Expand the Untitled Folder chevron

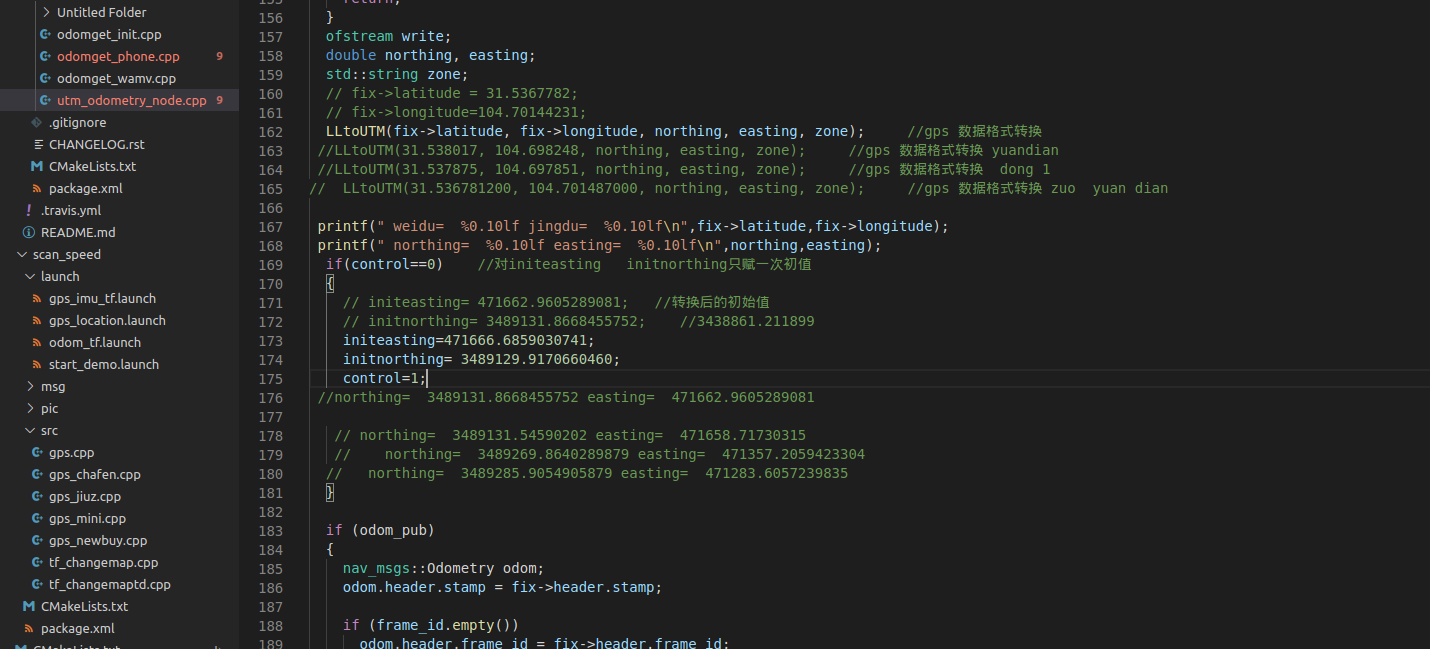[x=46, y=12]
